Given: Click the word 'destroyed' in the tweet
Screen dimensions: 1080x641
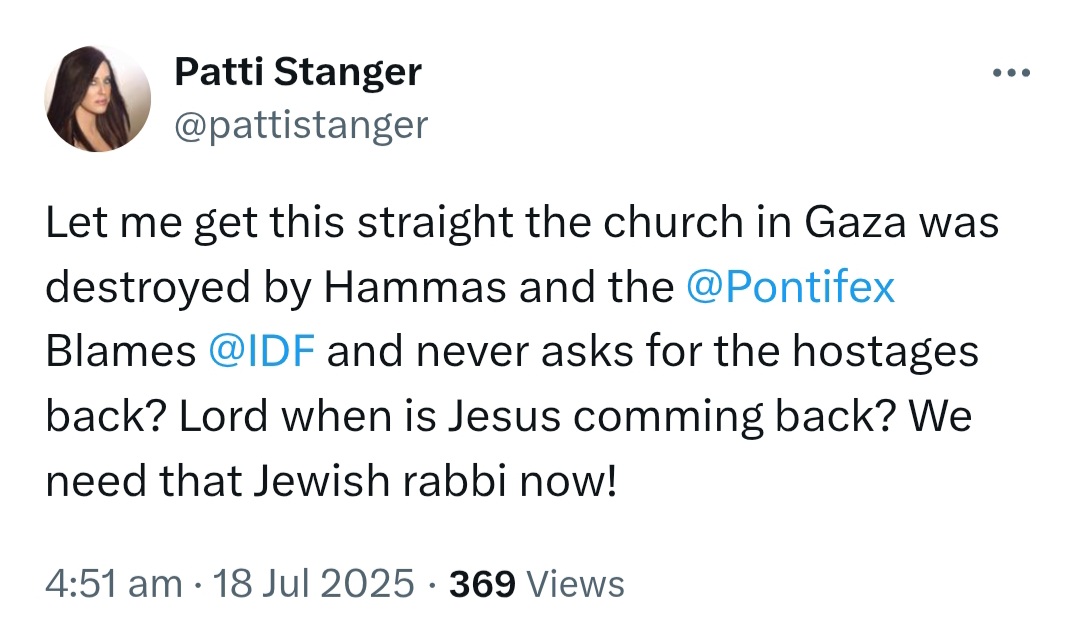Looking at the screenshot, I should point(148,287).
